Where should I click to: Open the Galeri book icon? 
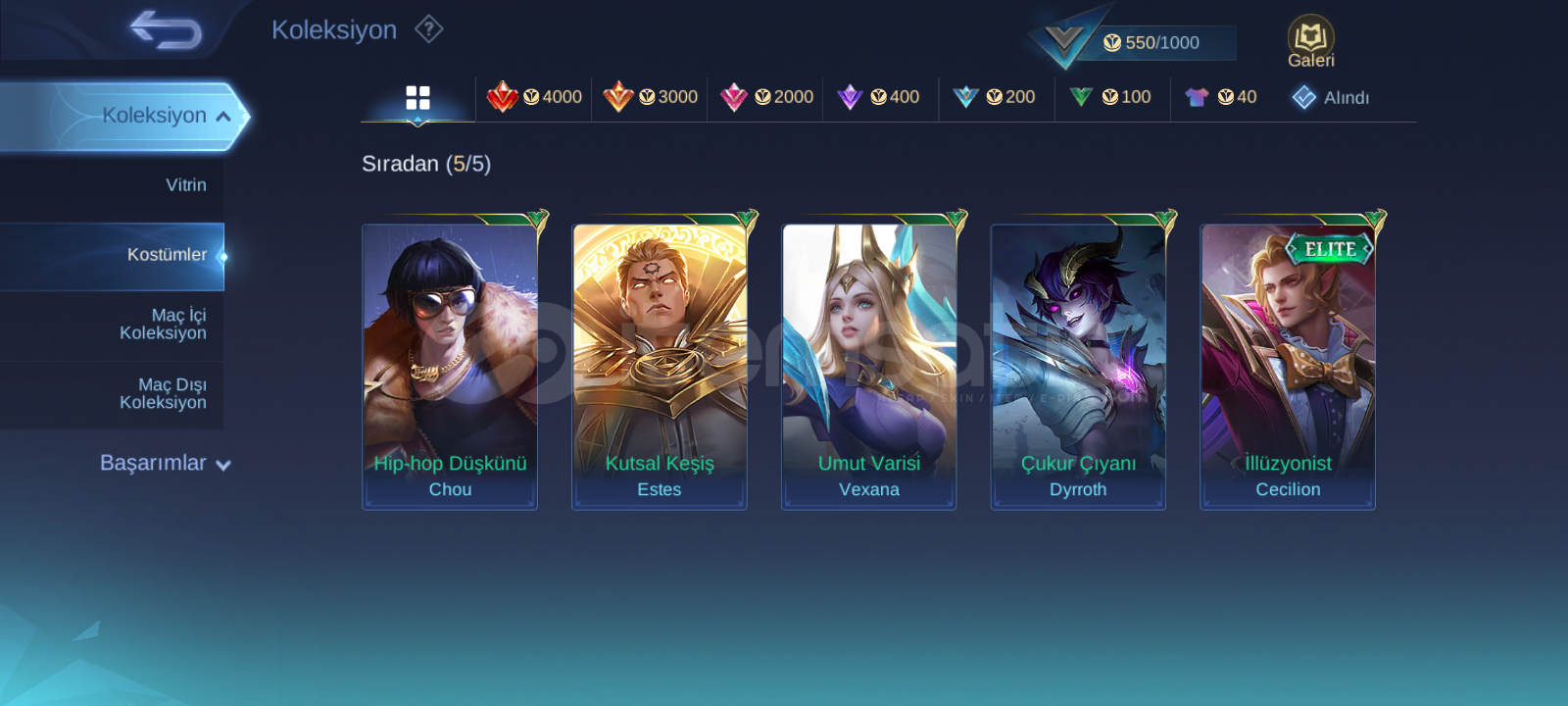(1310, 42)
